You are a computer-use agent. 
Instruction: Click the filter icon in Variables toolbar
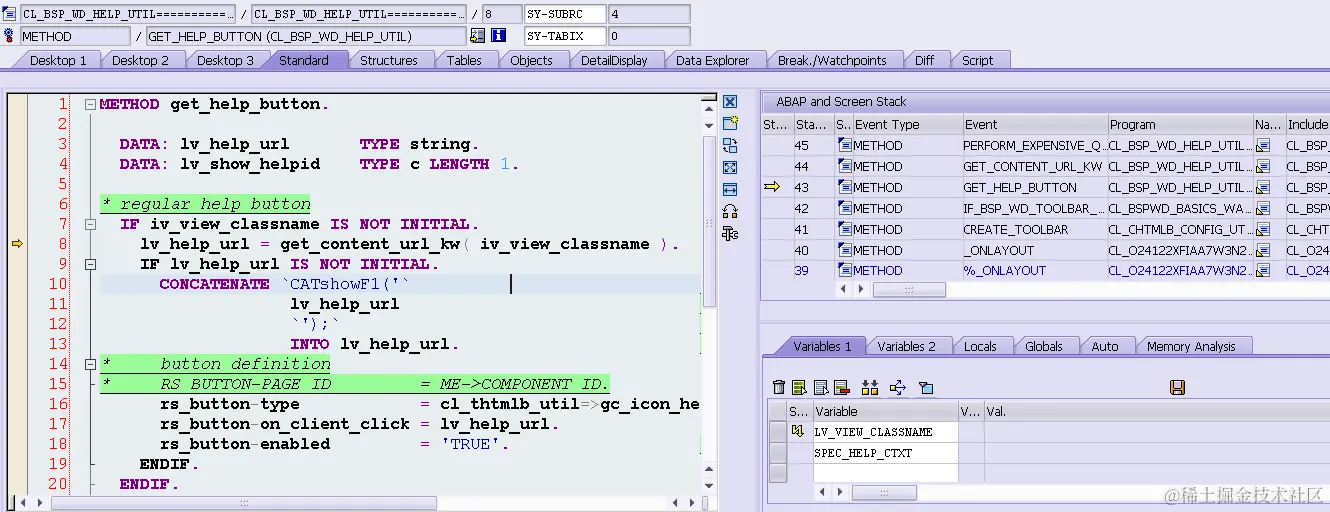[926, 387]
